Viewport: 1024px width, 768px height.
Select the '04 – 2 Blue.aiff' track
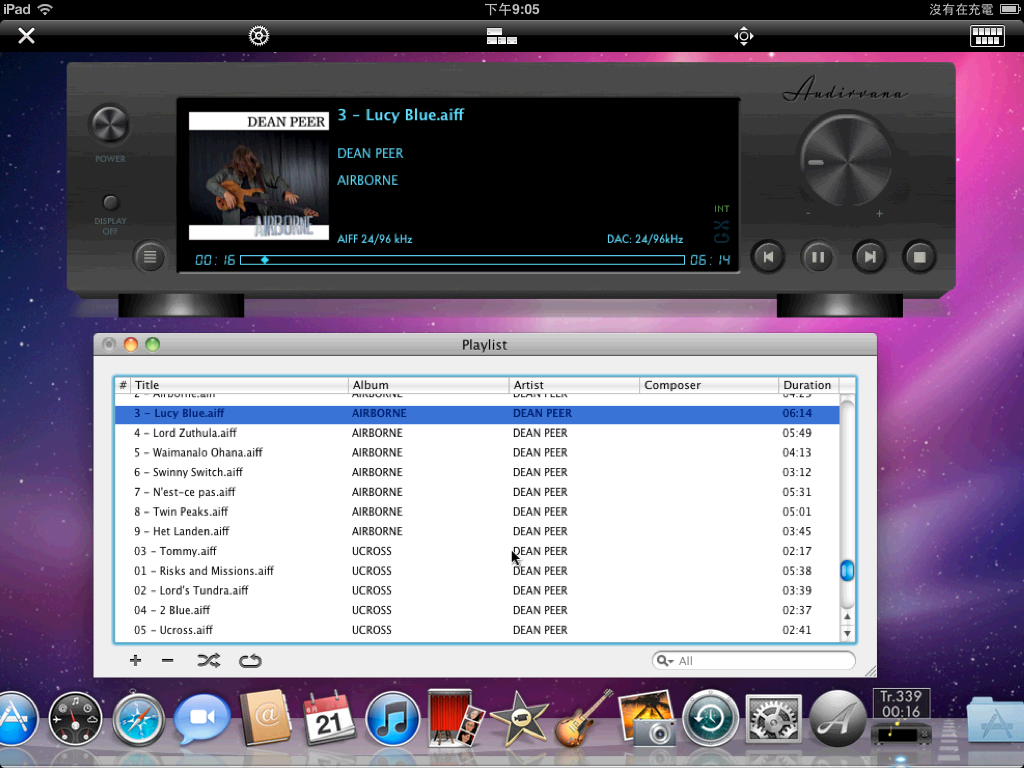click(477, 610)
